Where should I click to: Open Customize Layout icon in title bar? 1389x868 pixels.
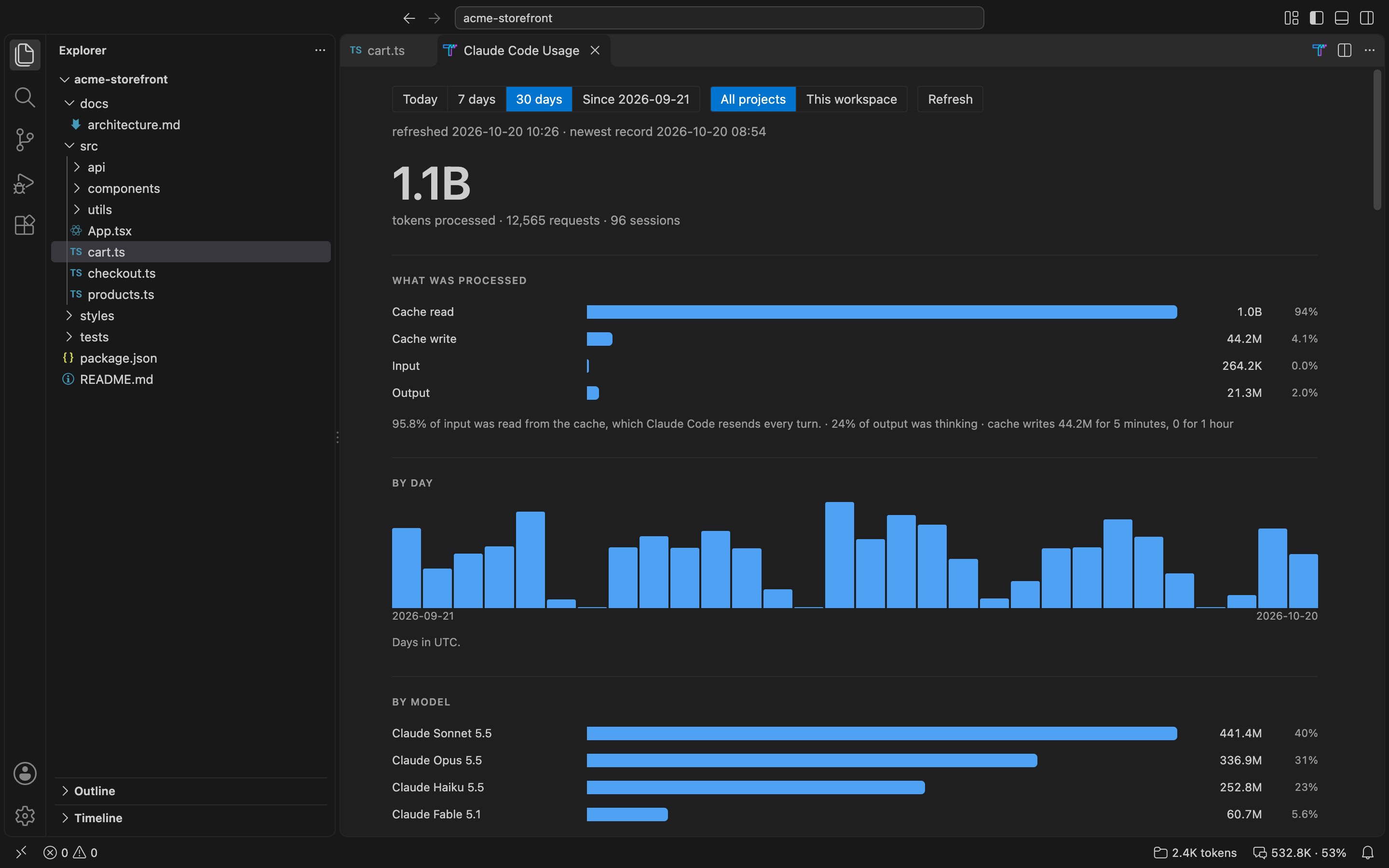pyautogui.click(x=1292, y=18)
